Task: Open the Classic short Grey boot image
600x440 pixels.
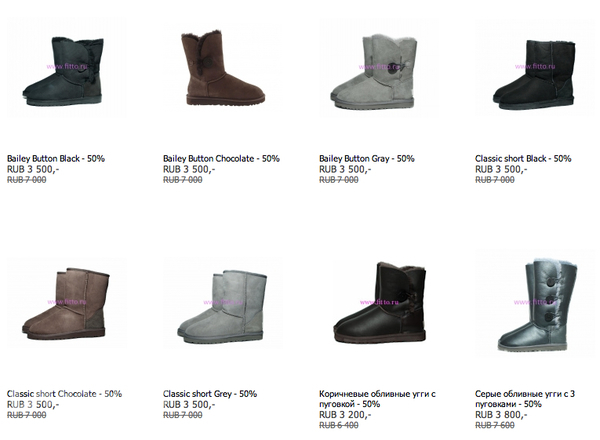Action: tap(223, 304)
